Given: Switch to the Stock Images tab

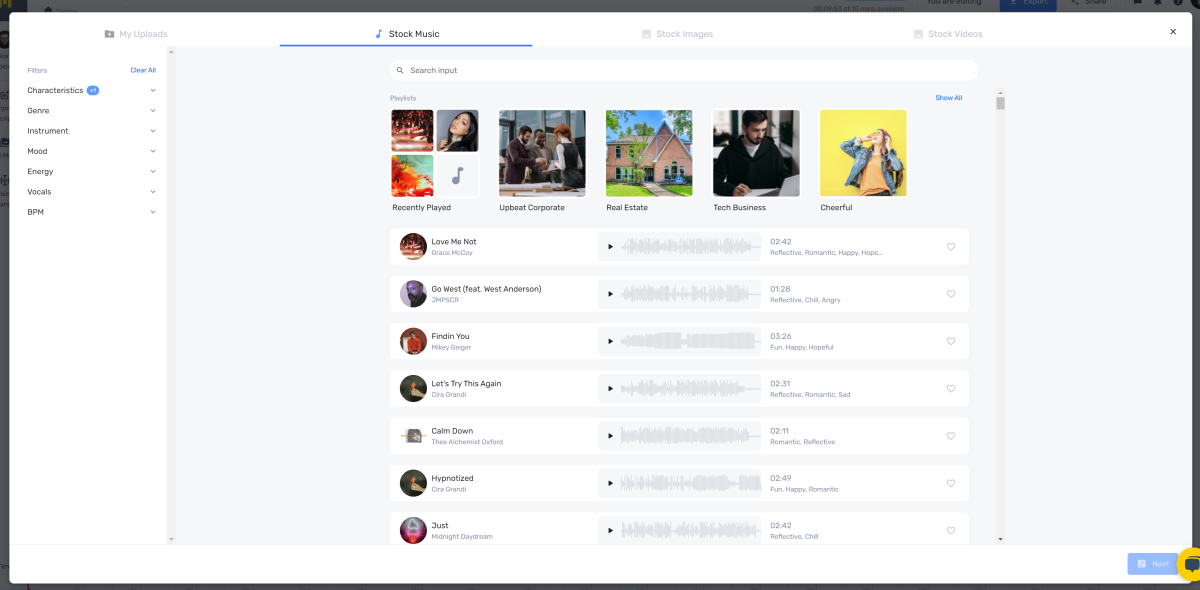Looking at the screenshot, I should click(677, 34).
